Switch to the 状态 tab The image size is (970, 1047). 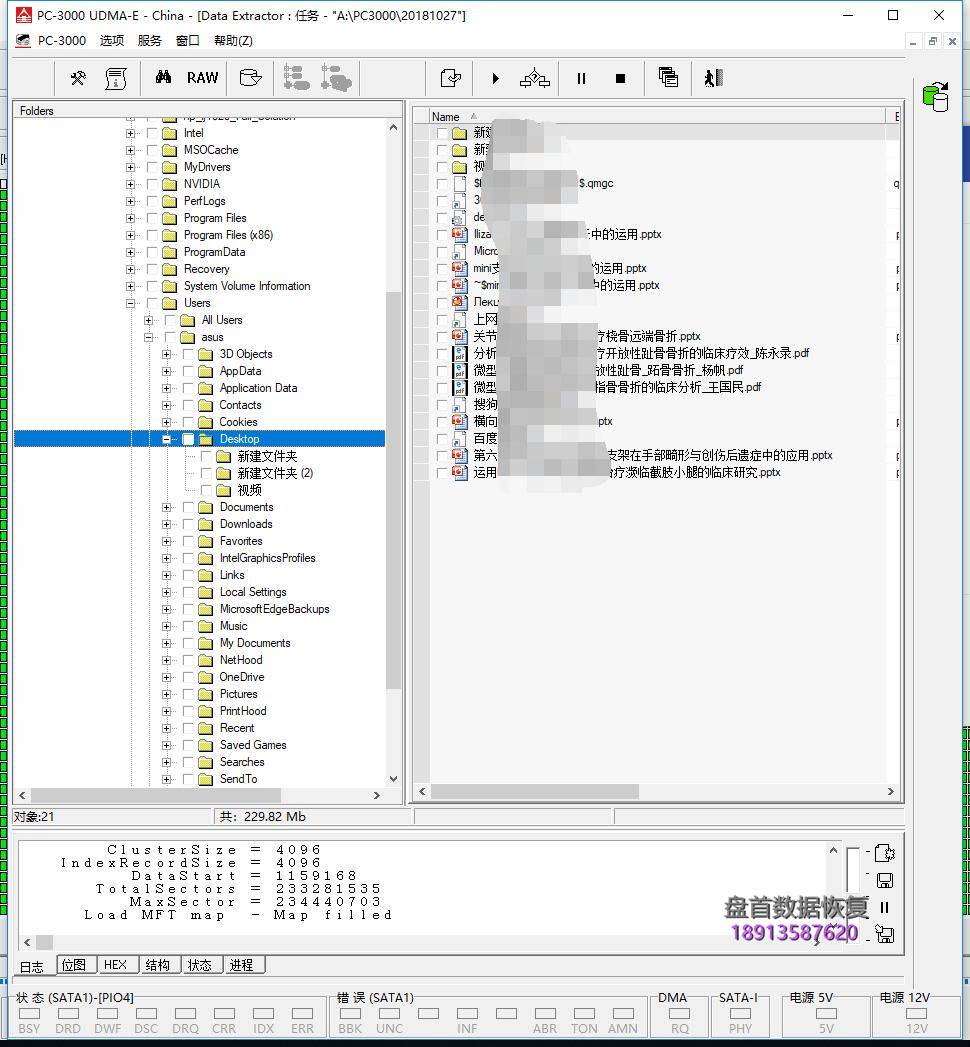click(x=200, y=965)
